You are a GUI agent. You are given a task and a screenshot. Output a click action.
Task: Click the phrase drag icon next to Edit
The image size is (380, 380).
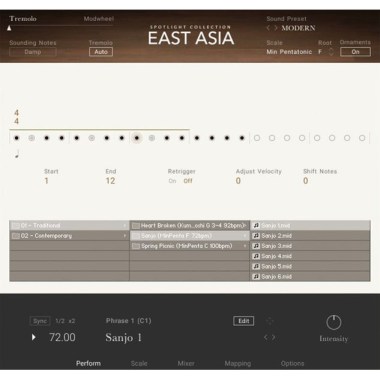(270, 321)
